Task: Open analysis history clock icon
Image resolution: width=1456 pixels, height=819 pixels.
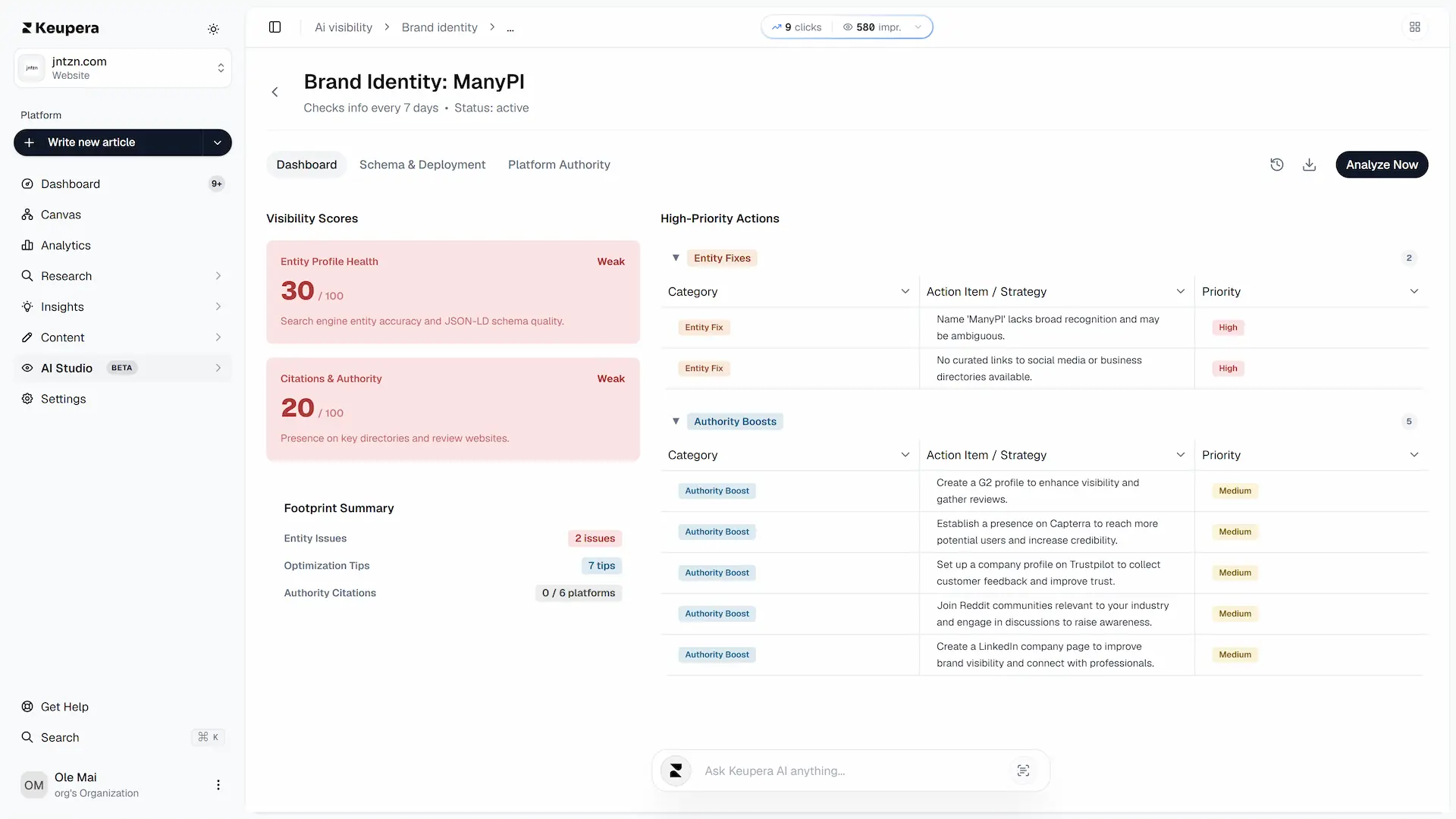Action: 1277,165
